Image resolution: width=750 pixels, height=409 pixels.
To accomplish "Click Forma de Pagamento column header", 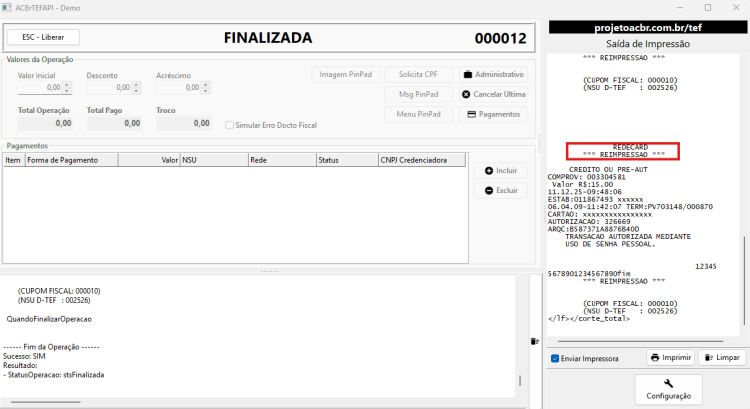I will tap(71, 160).
